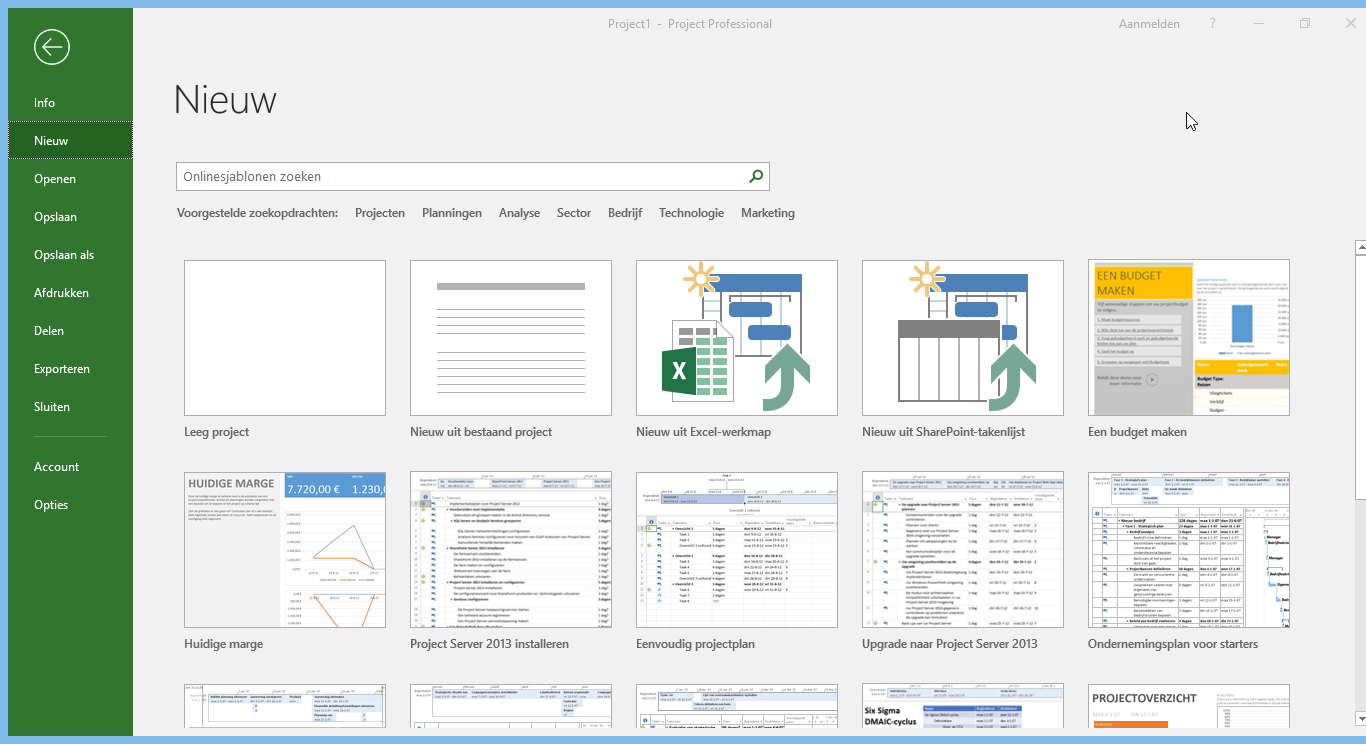Click the Bedrijf suggested search link
The width and height of the screenshot is (1366, 744).
pos(625,213)
